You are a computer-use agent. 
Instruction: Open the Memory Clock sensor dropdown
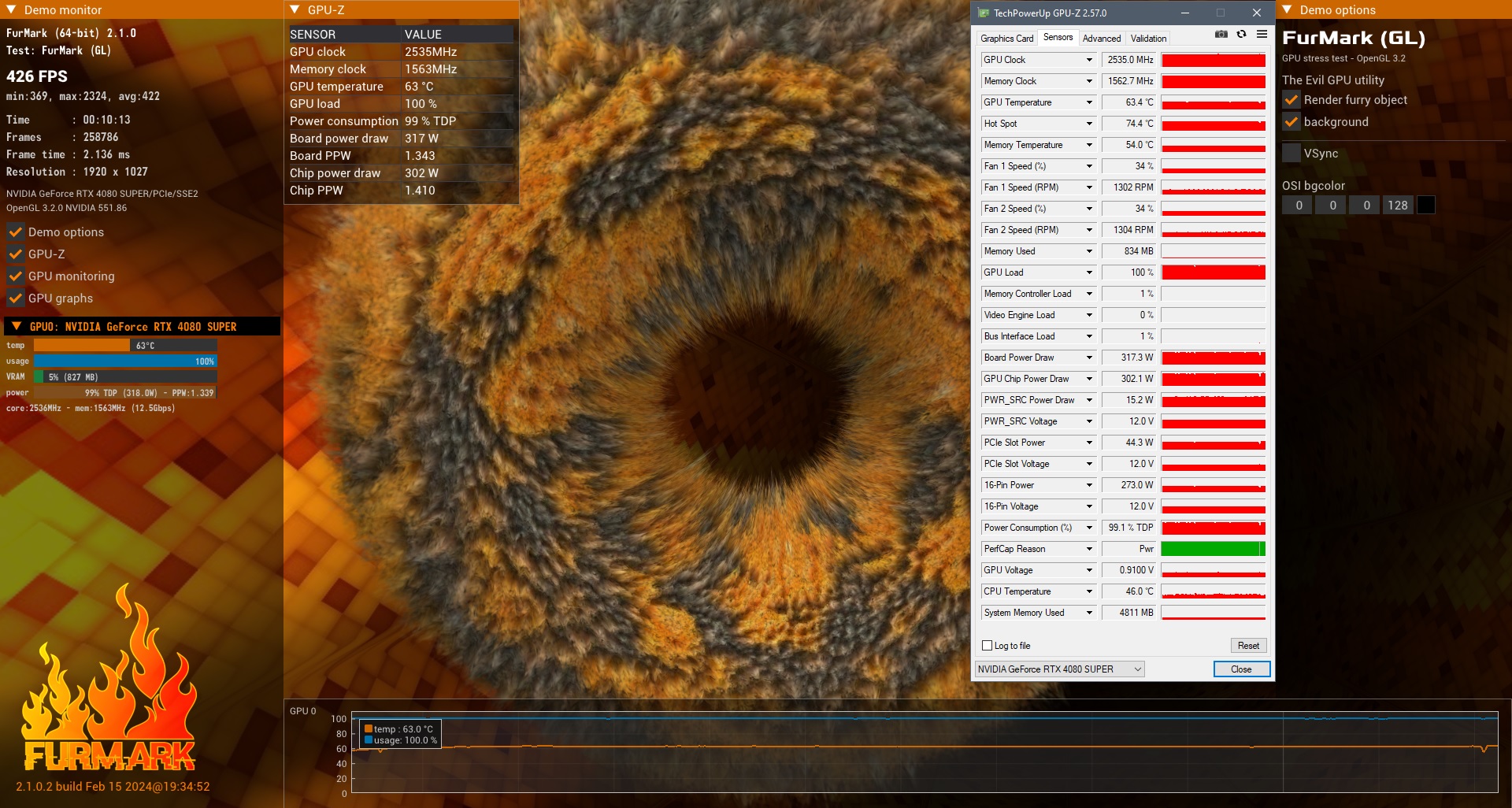coord(1089,81)
